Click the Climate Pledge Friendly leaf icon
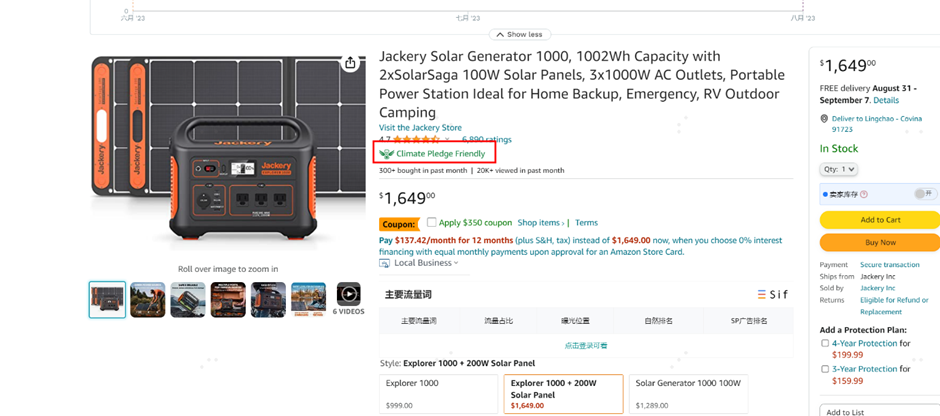This screenshot has width=940, height=416. (x=386, y=154)
